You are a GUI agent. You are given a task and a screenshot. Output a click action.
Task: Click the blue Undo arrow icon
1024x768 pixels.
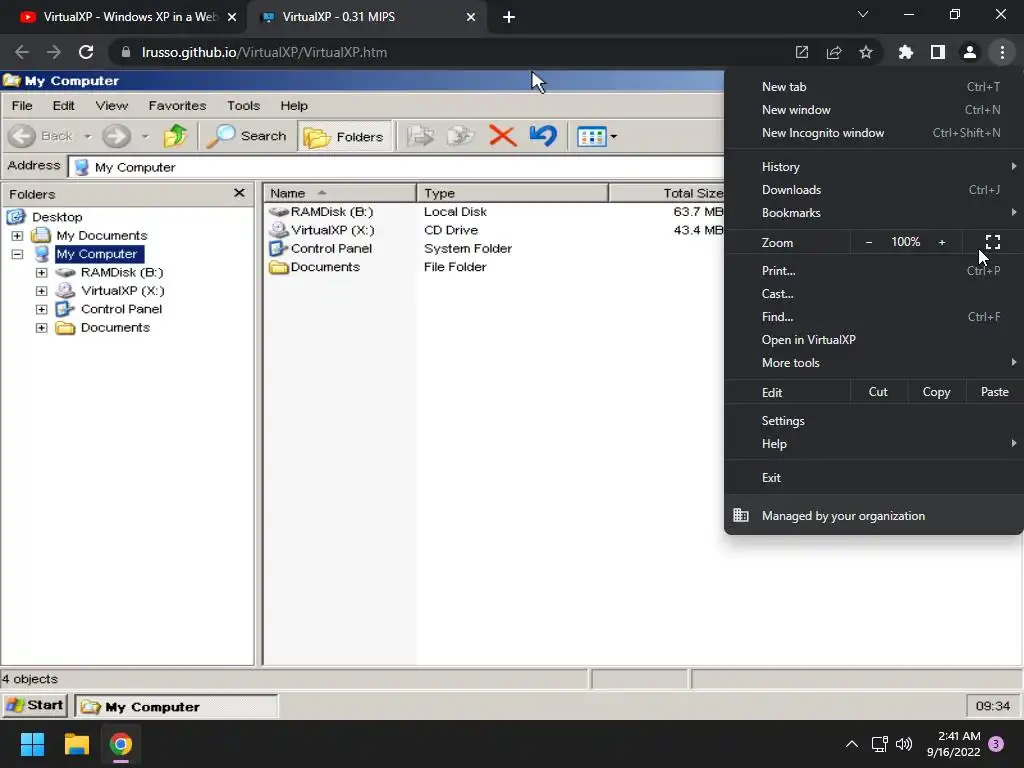pyautogui.click(x=543, y=136)
